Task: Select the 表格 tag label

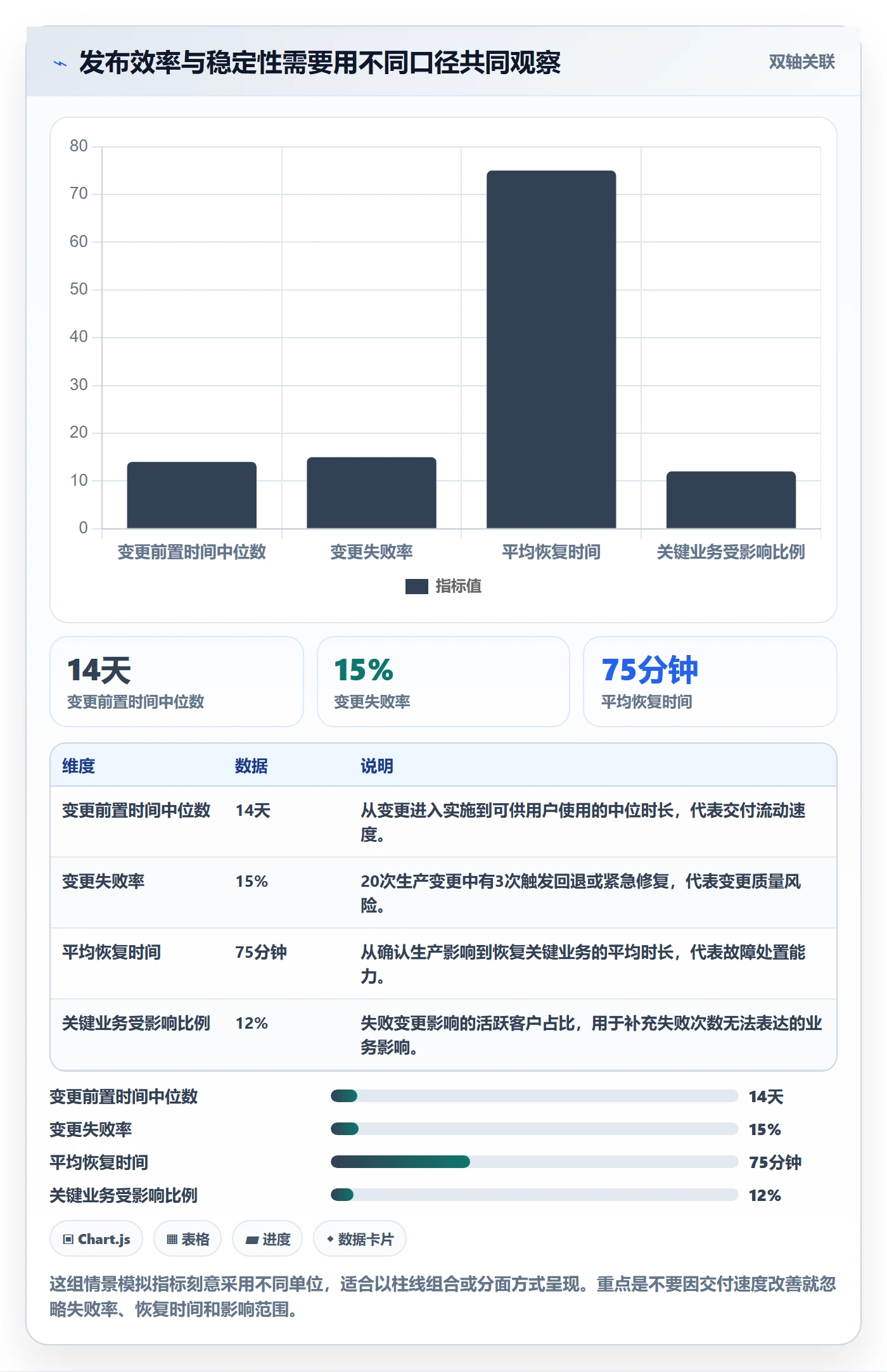Action: point(195,1239)
